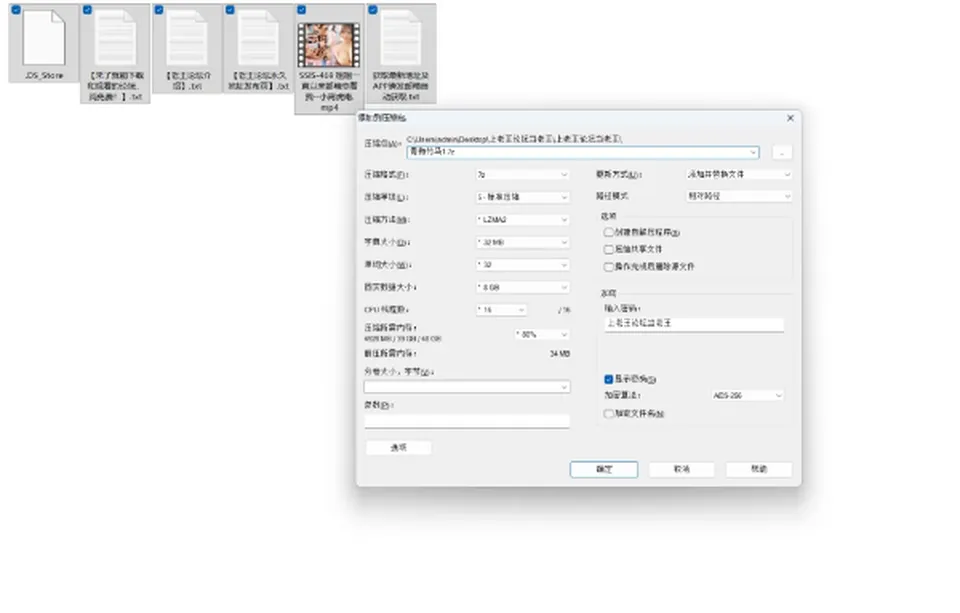Enable the encrypt file names checkbox
This screenshot has width=960, height=613.
click(609, 413)
